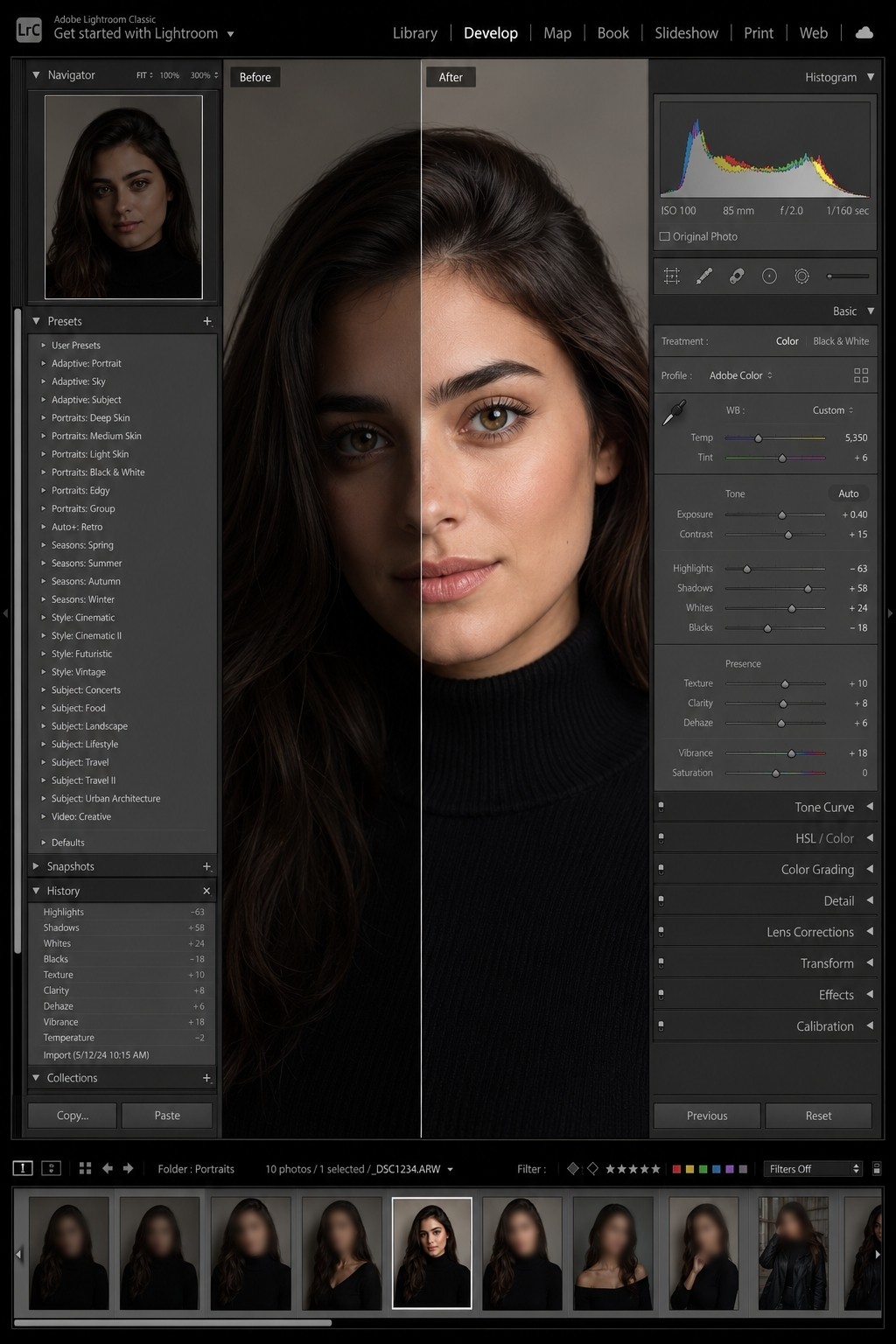This screenshot has width=896, height=1344.
Task: Toggle the filter lock switch icon
Action: 877,1168
